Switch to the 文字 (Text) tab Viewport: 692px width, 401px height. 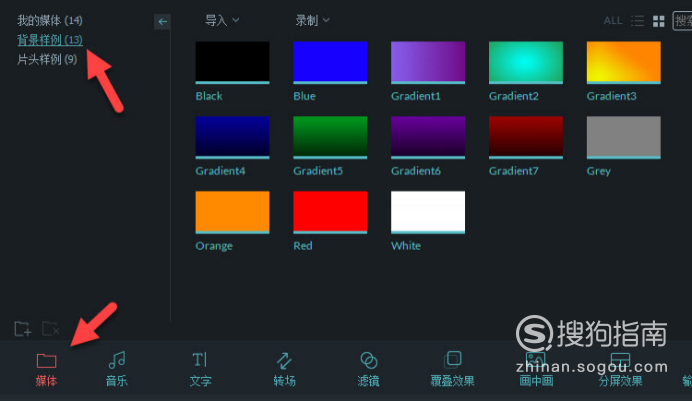click(200, 370)
